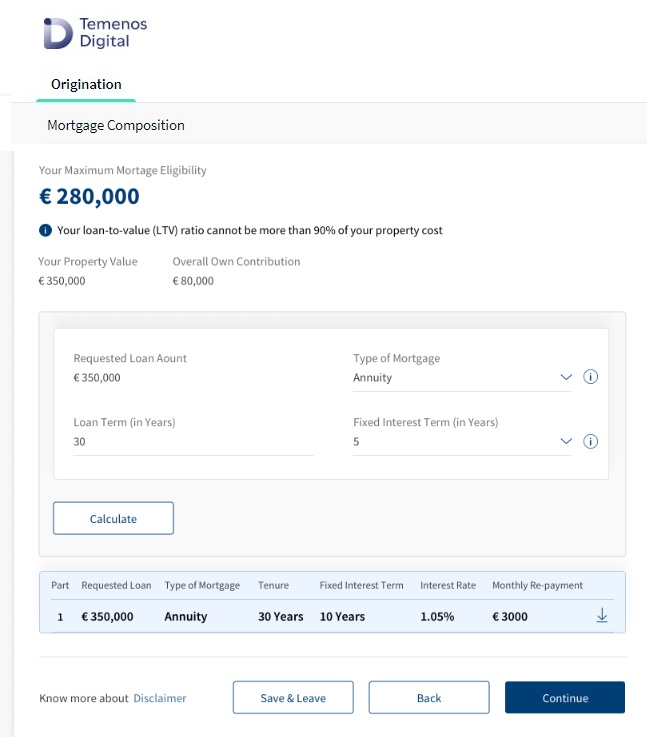Screen dimensions: 647x737
Task: Click the LTV ratio info icon
Action: (45, 230)
